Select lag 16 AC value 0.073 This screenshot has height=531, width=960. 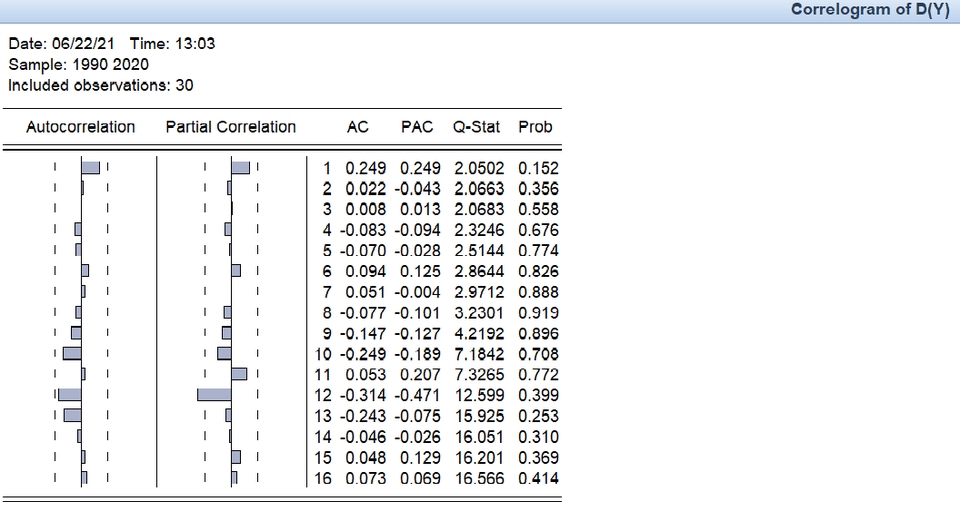(x=366, y=479)
